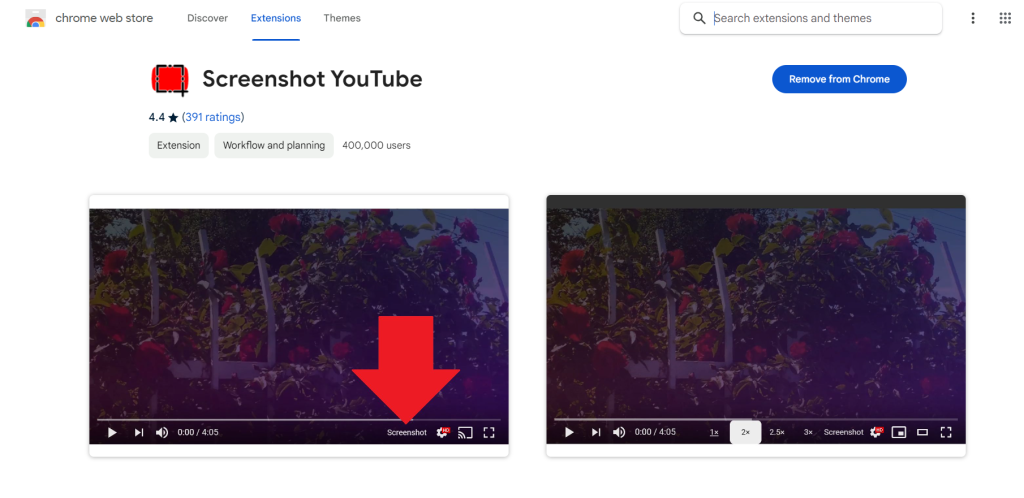Click settings gear icon in left preview
The image size is (1024, 498).
point(442,432)
